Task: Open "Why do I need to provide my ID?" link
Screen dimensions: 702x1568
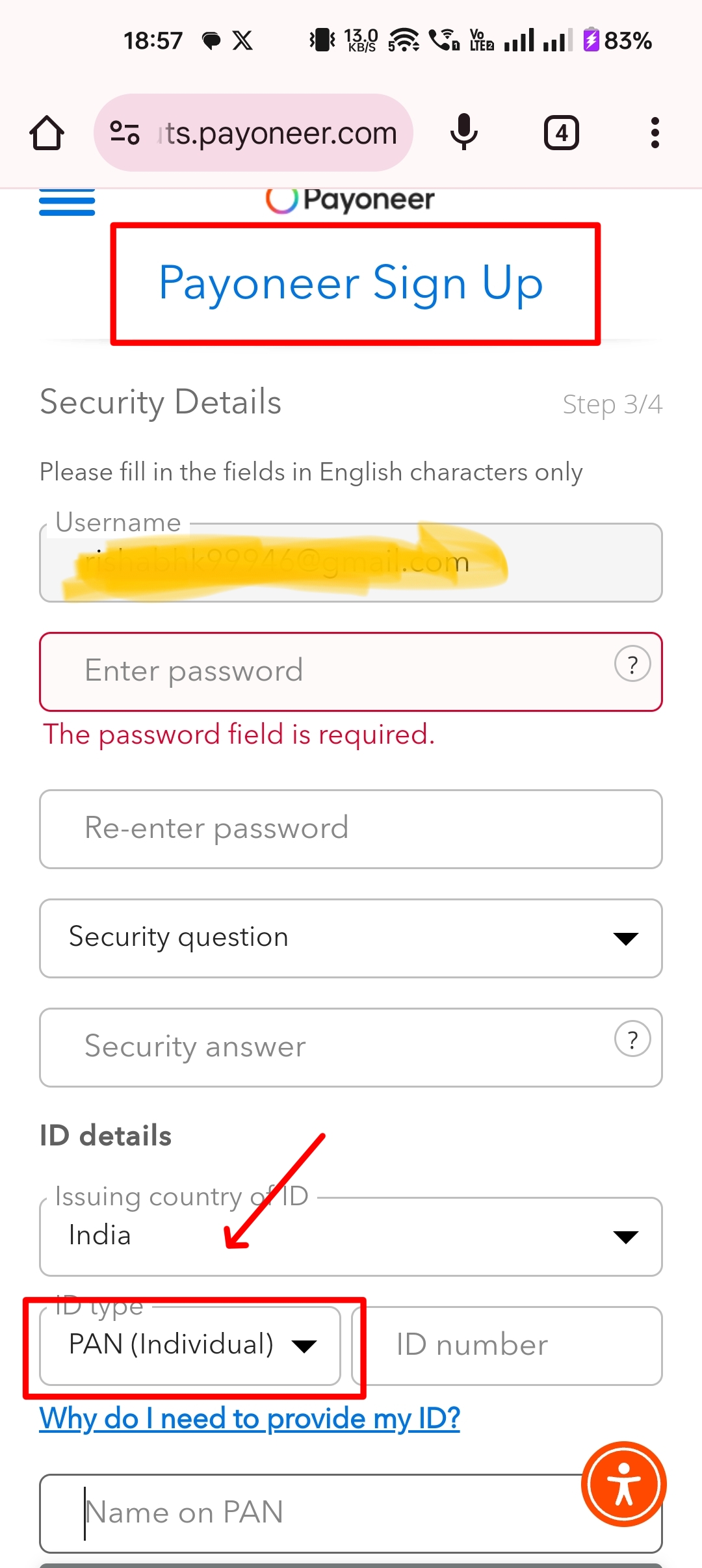Action: (250, 1418)
